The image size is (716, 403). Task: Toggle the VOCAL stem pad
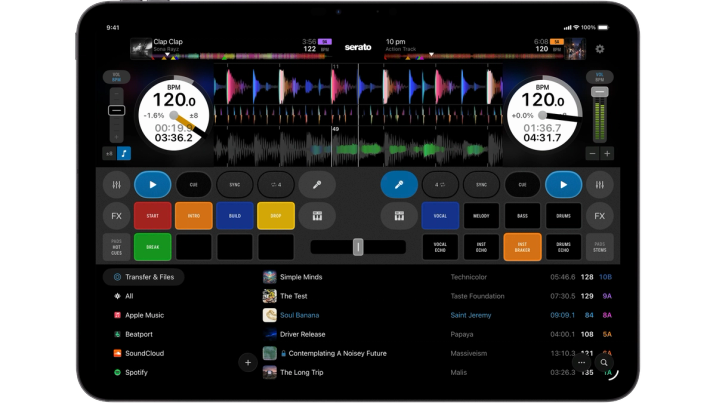tap(440, 215)
